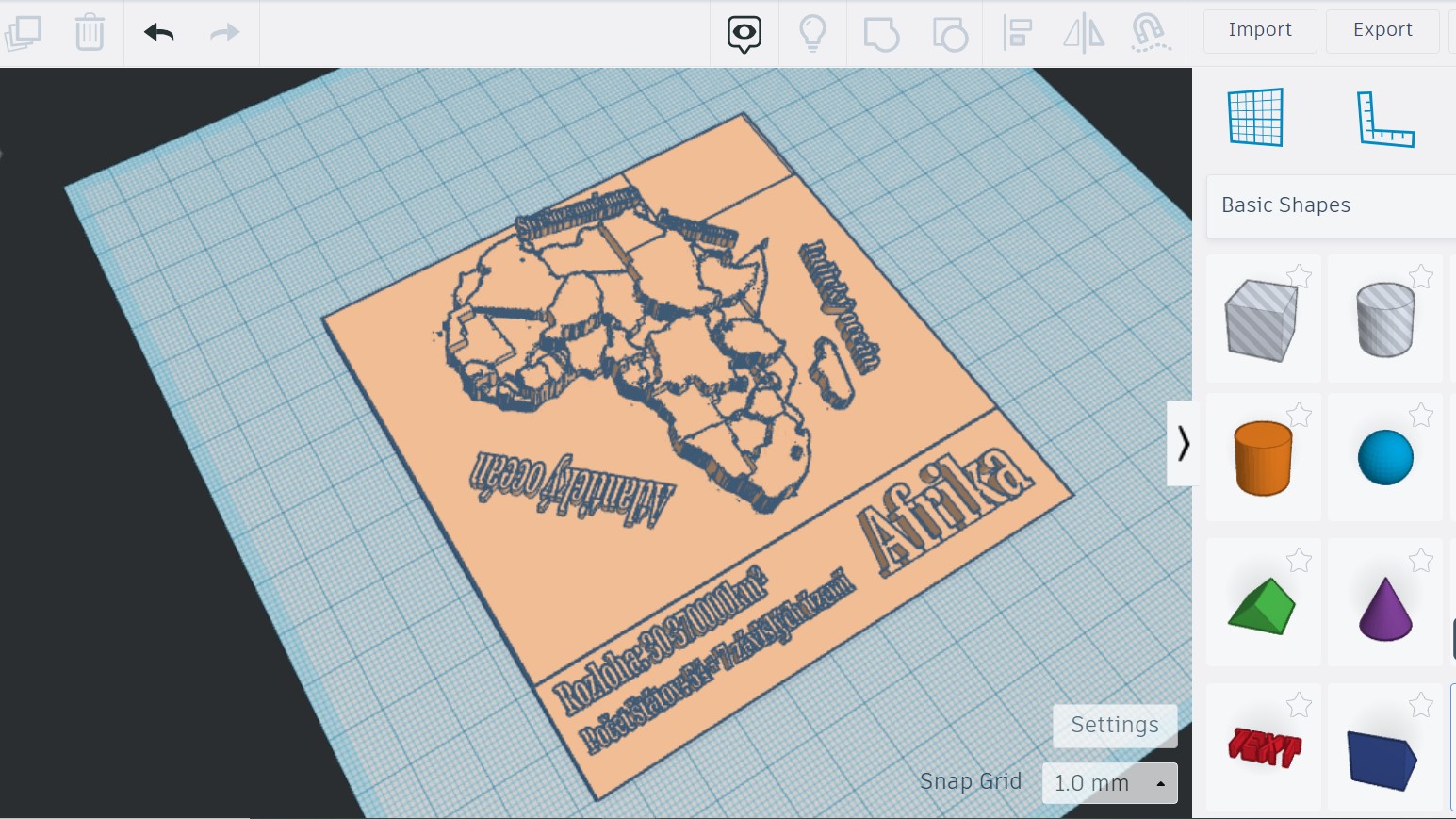Viewport: 1456px width, 819px height.
Task: Star the orange Cylinder shape as favorite
Action: (x=1300, y=415)
